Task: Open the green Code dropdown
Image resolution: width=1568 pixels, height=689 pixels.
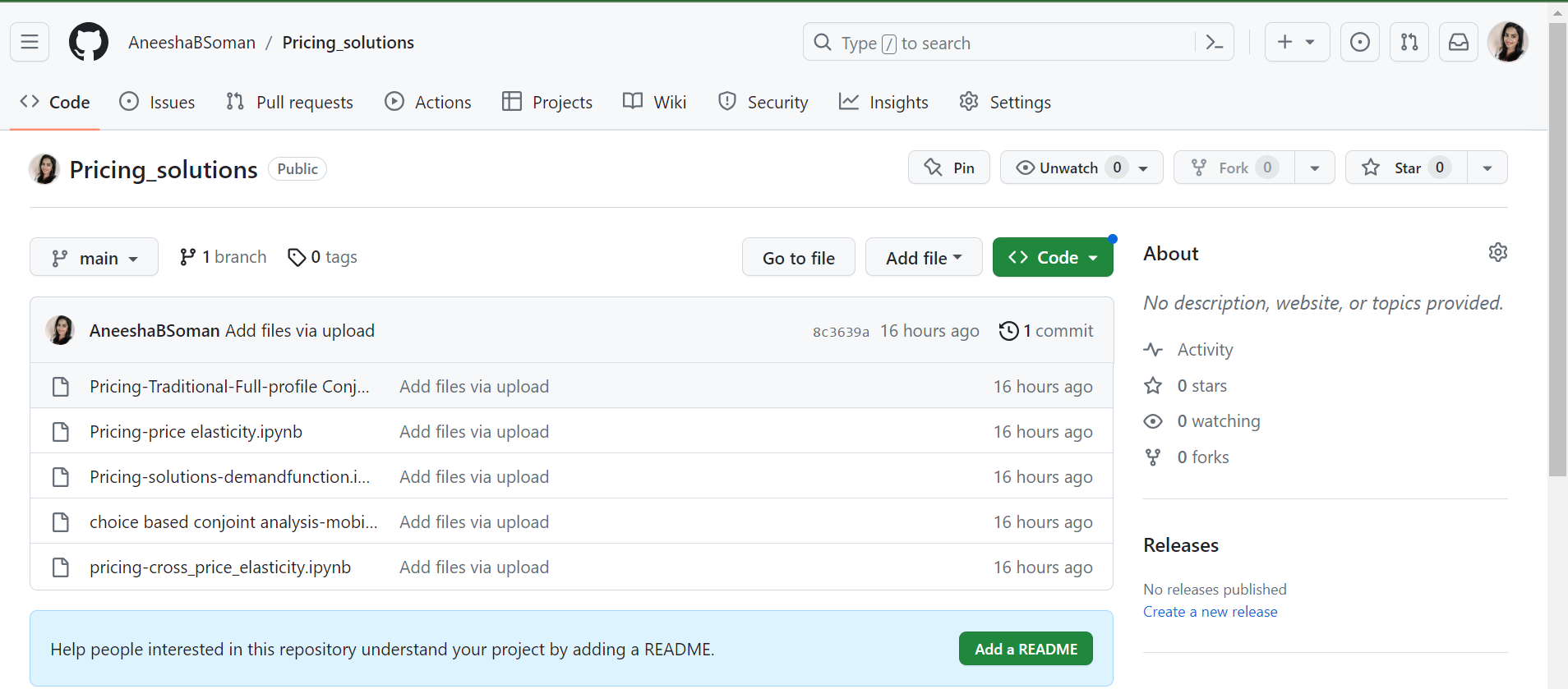Action: click(1053, 258)
